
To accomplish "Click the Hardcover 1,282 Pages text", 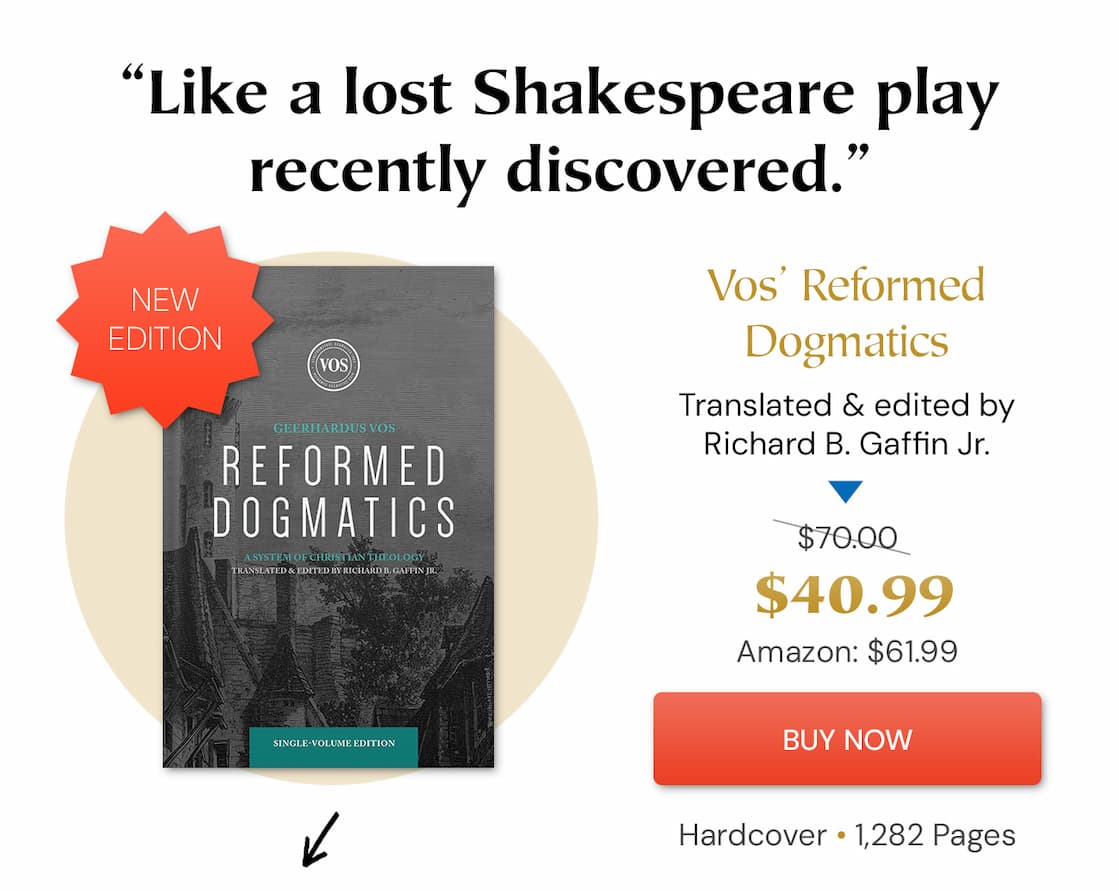I will coord(847,835).
